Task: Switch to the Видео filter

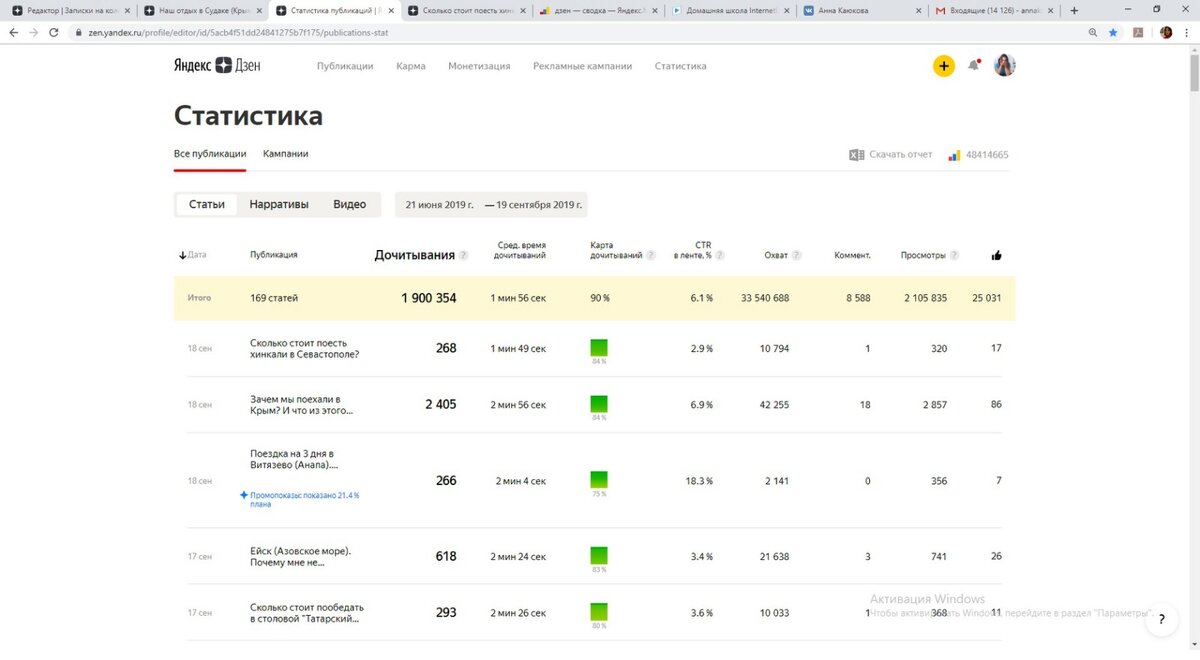Action: coord(349,203)
